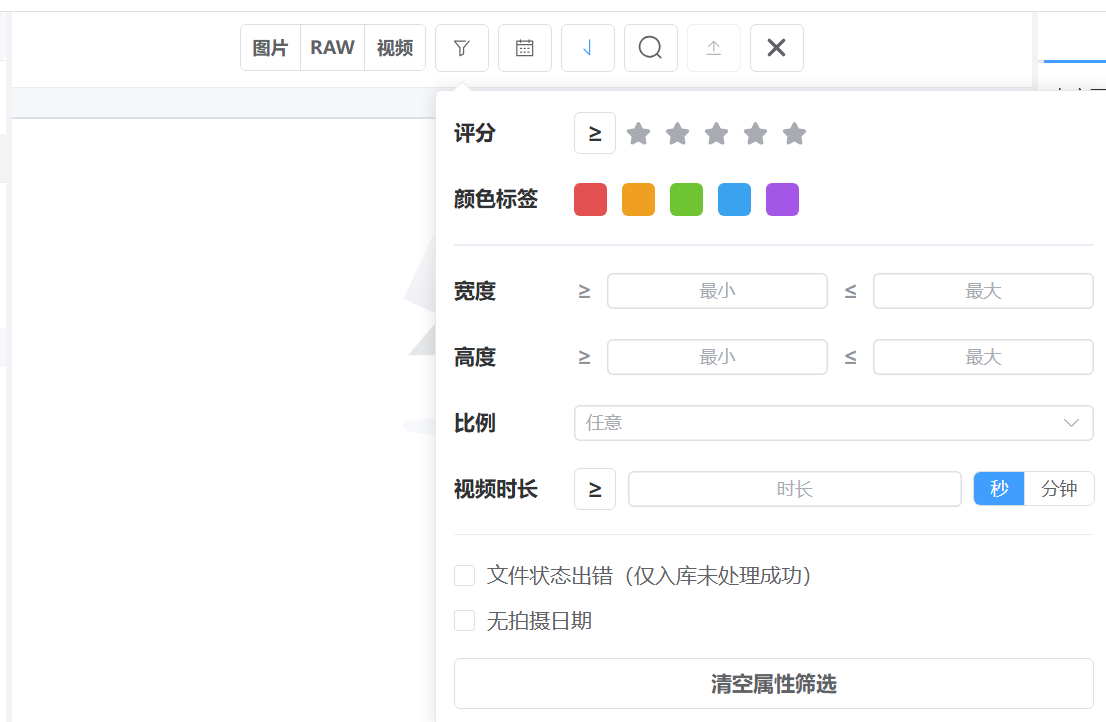This screenshot has width=1106, height=722.
Task: Set rating to one star
Action: (638, 133)
